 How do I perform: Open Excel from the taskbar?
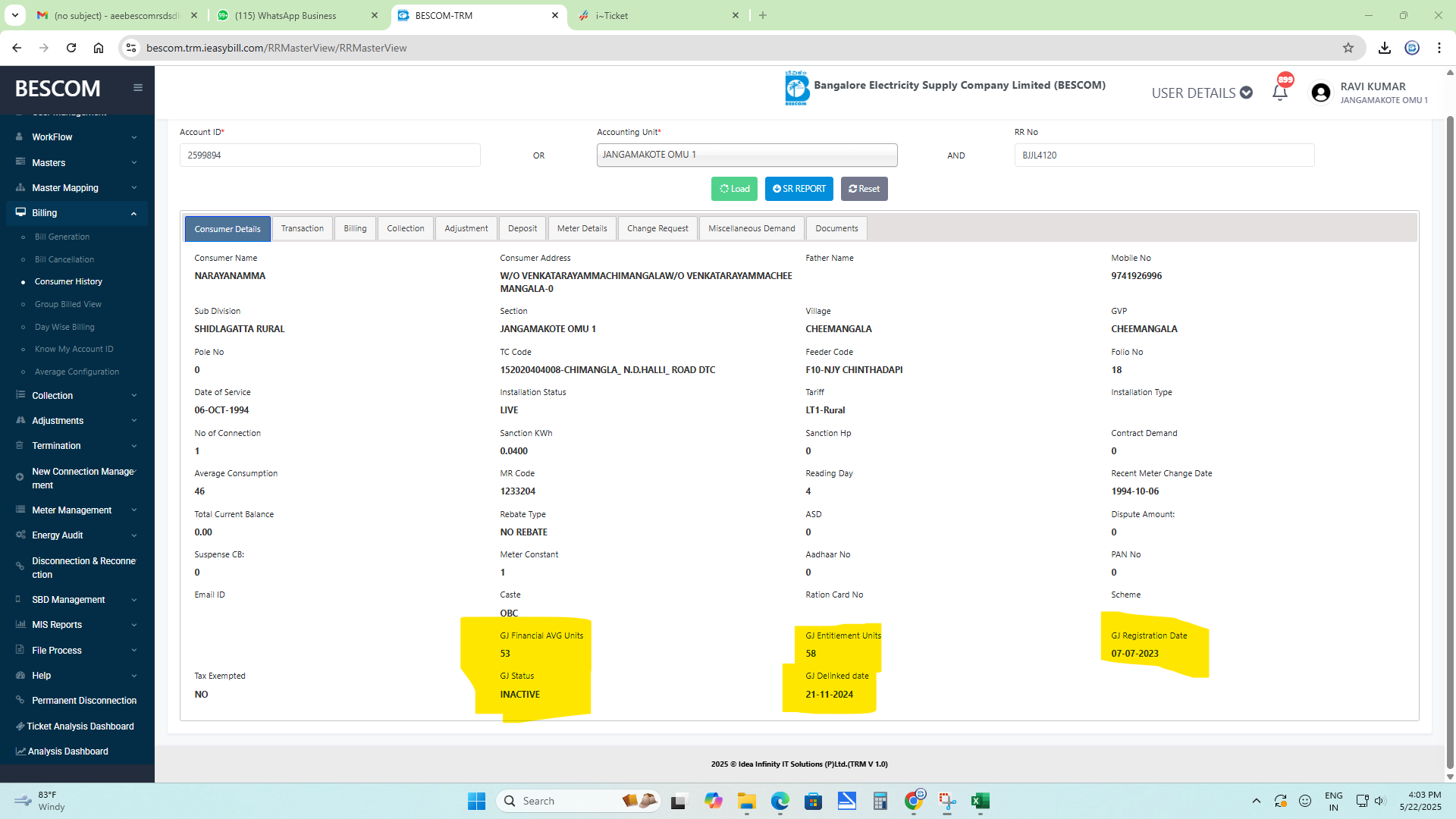click(x=980, y=801)
